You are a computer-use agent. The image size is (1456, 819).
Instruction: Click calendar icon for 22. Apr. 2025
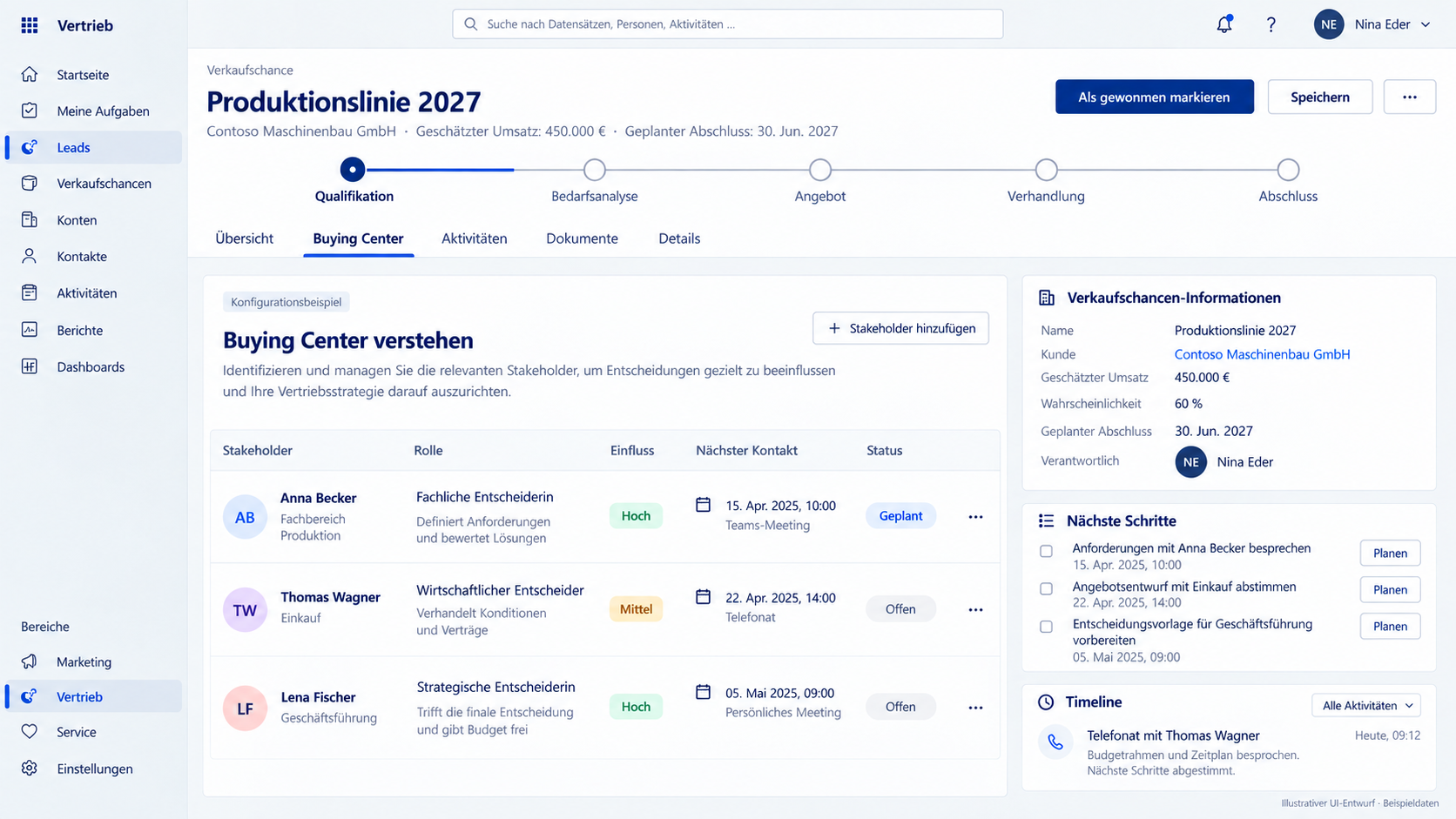[x=704, y=597]
